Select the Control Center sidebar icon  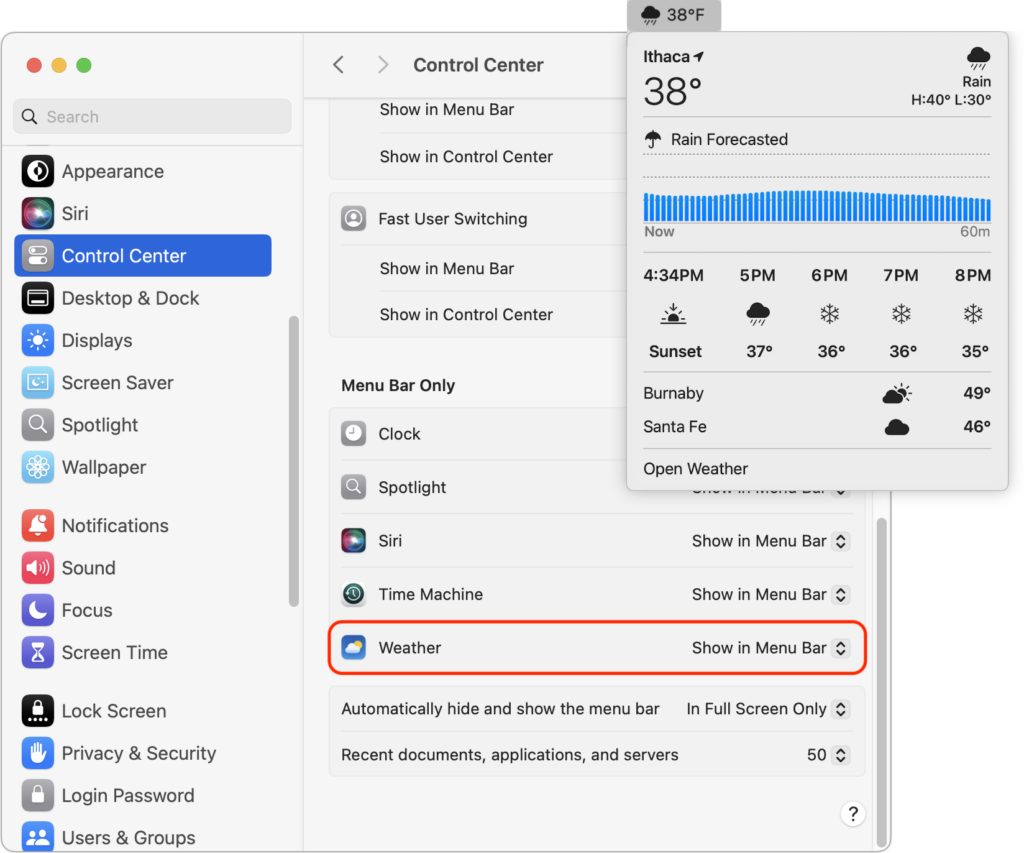(38, 256)
